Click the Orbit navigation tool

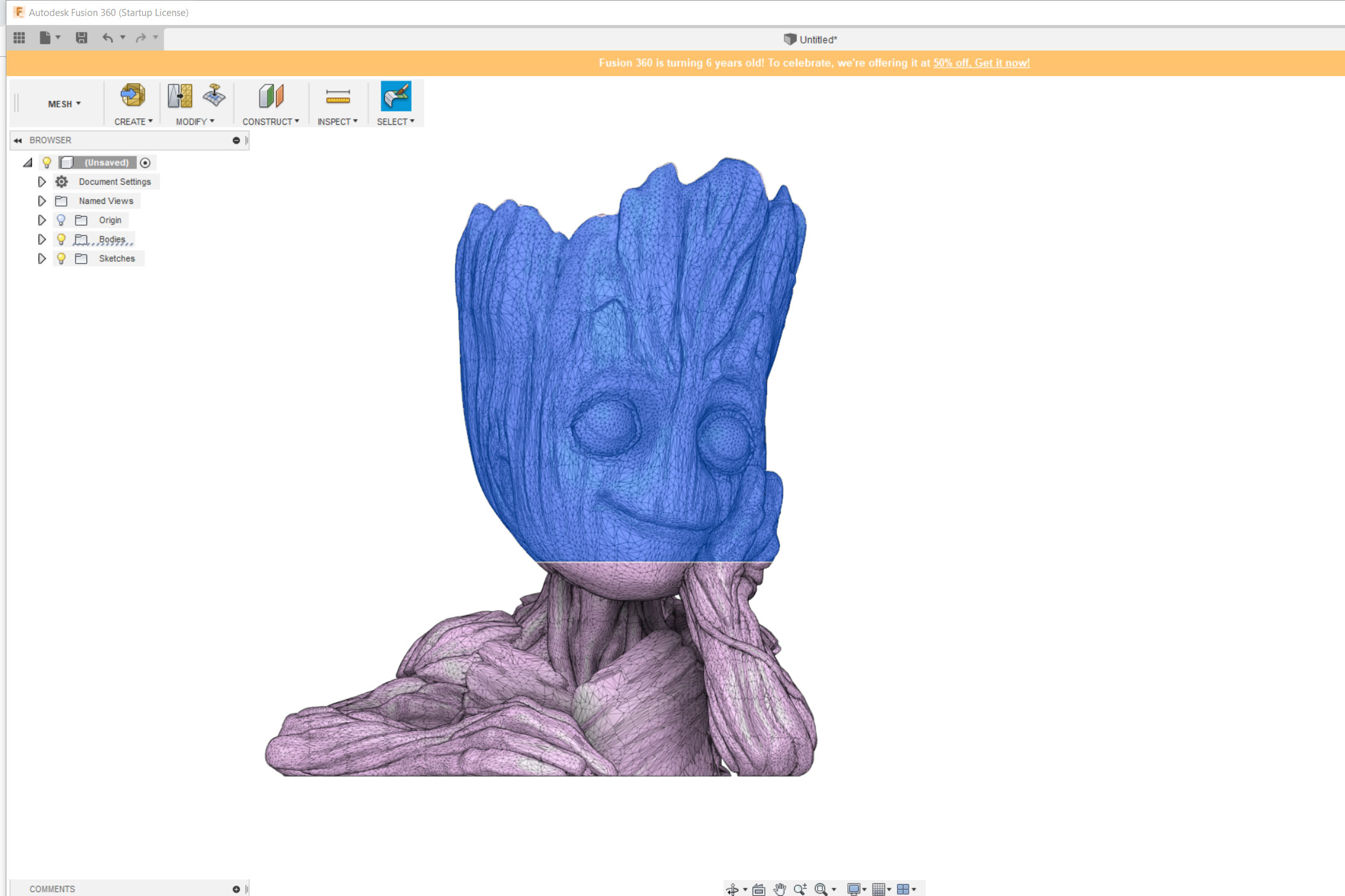pyautogui.click(x=733, y=889)
